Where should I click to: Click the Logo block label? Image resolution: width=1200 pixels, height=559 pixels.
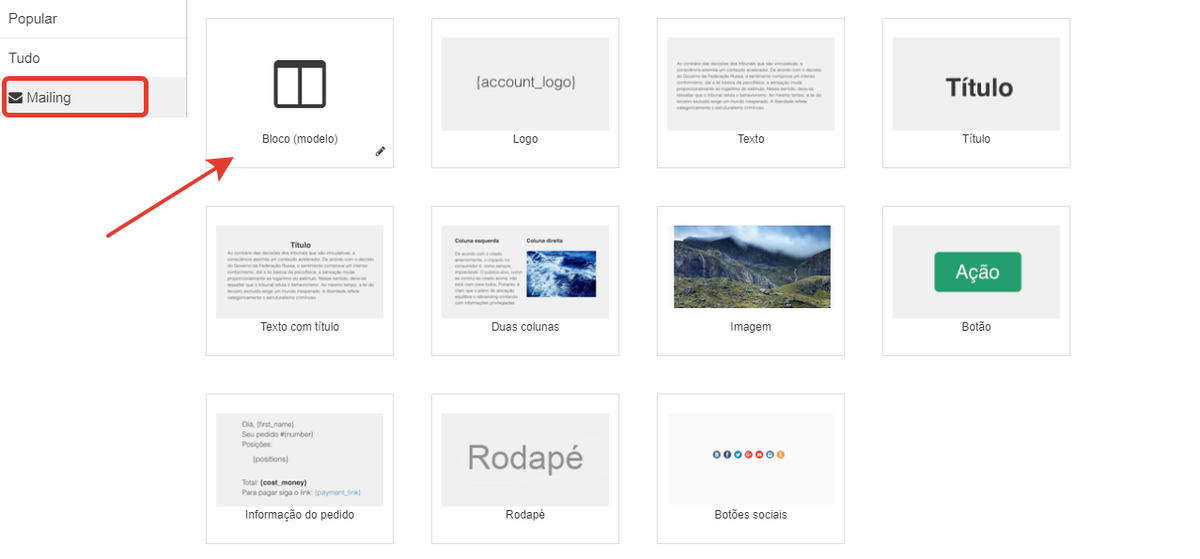pyautogui.click(x=525, y=139)
